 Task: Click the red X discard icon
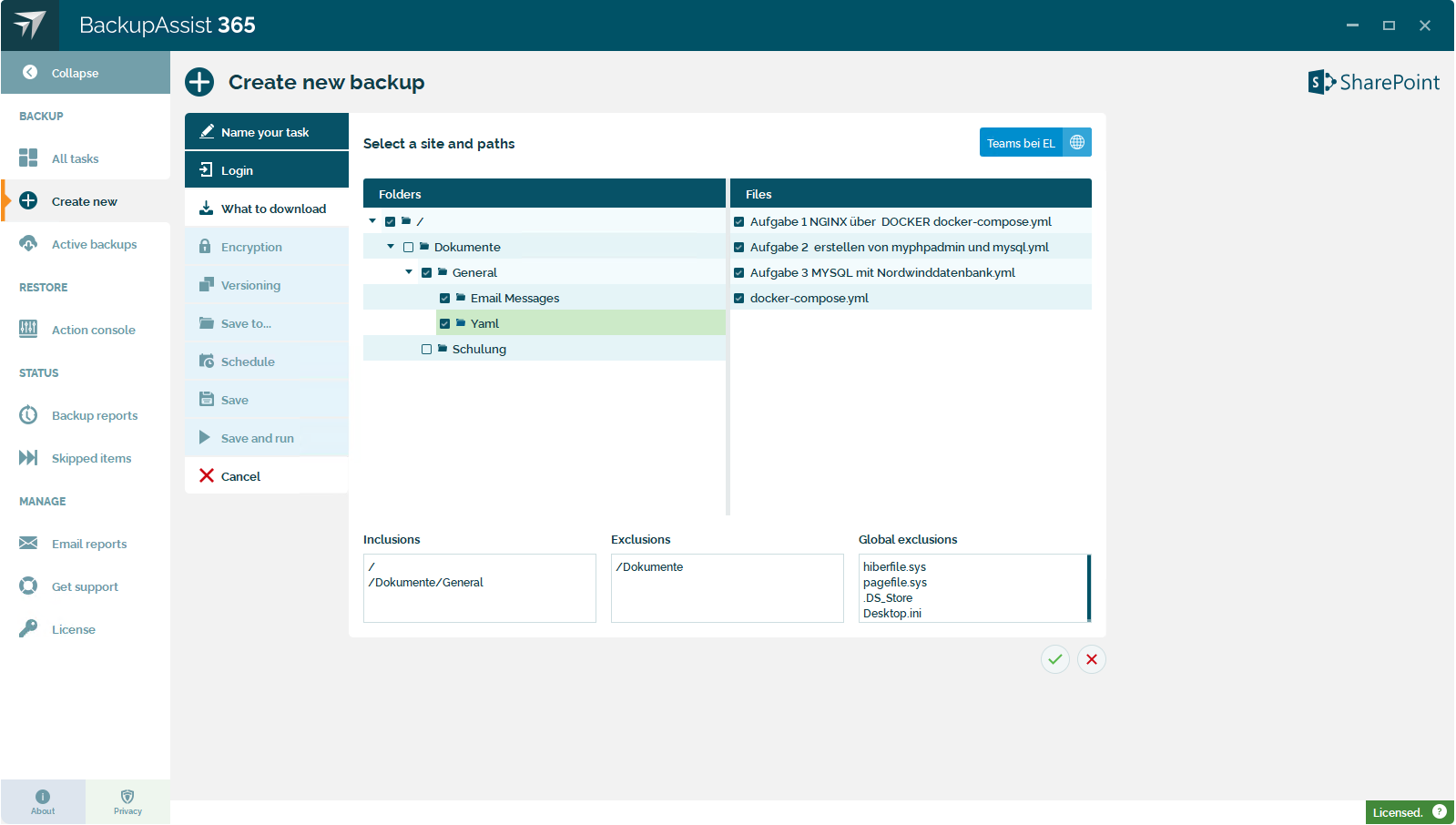[x=1092, y=659]
